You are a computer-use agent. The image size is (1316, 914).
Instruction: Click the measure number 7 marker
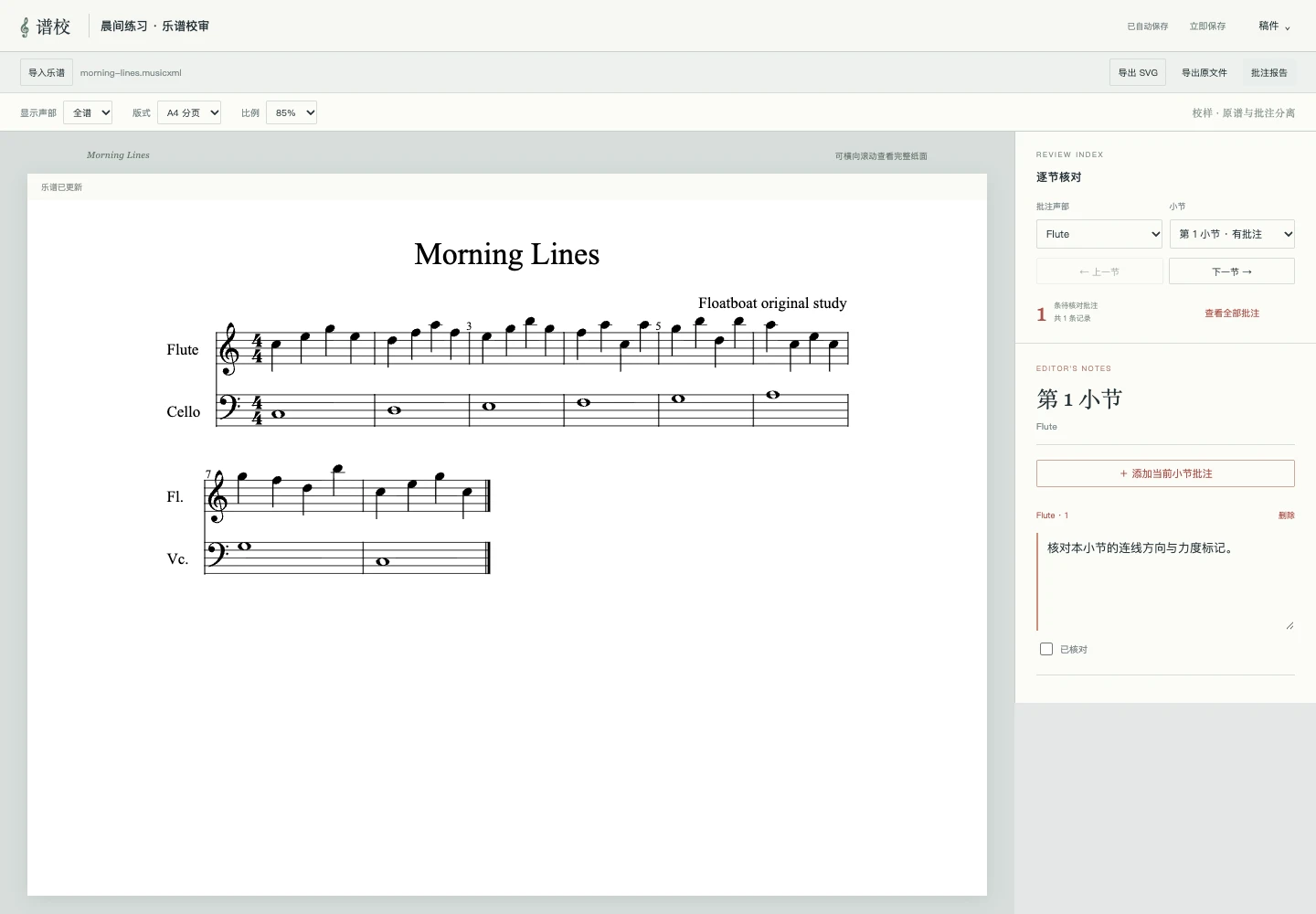coord(208,474)
